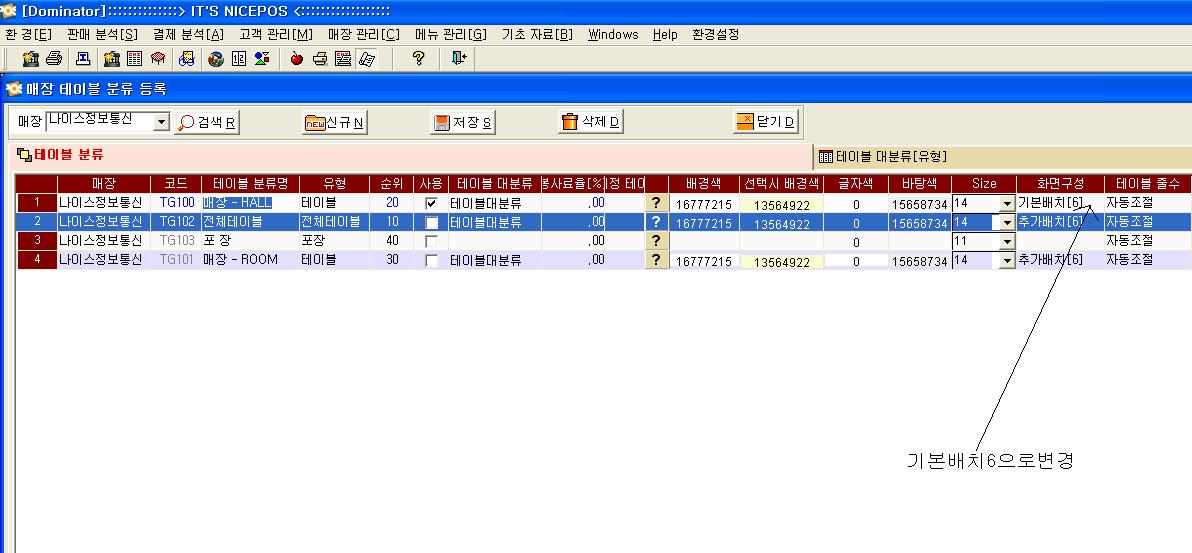
Task: Open the POS terminal toolbar icon
Action: pos(83,59)
